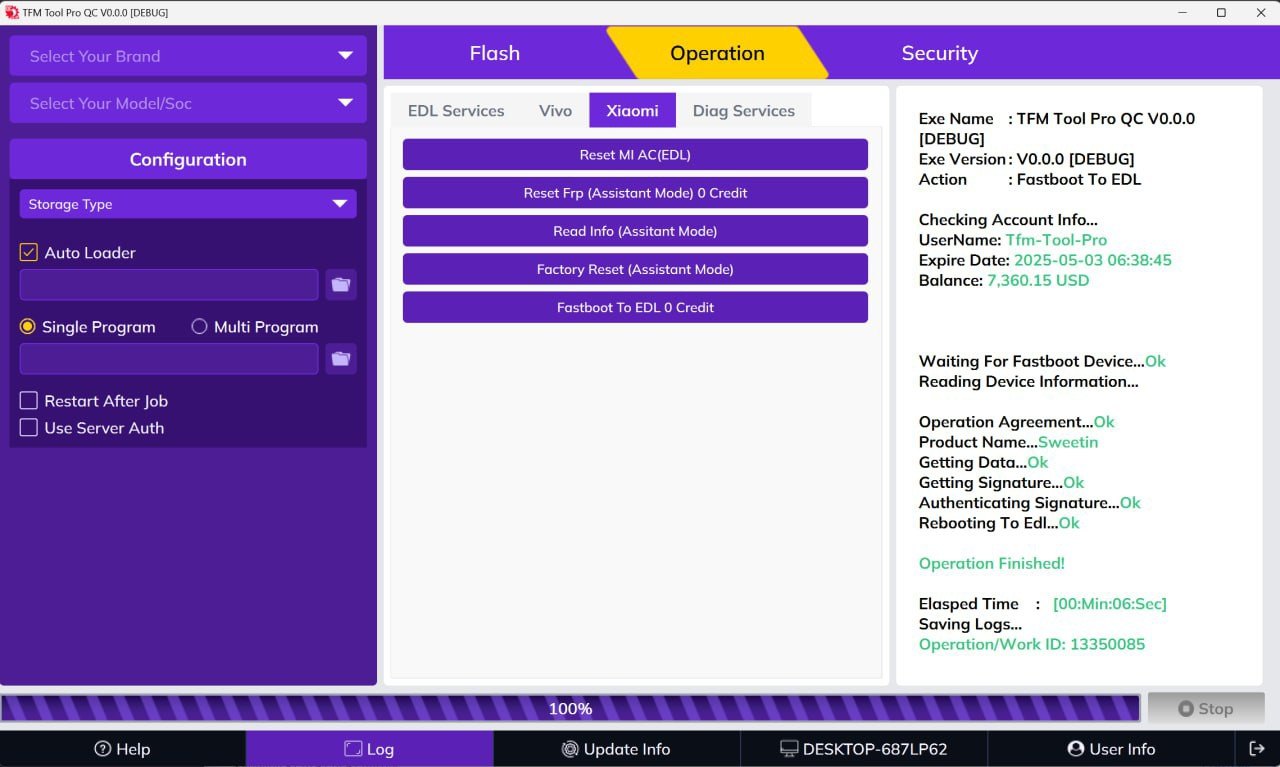Open the EDL Services sub-tab
Image resolution: width=1280 pixels, height=767 pixels.
click(x=456, y=111)
